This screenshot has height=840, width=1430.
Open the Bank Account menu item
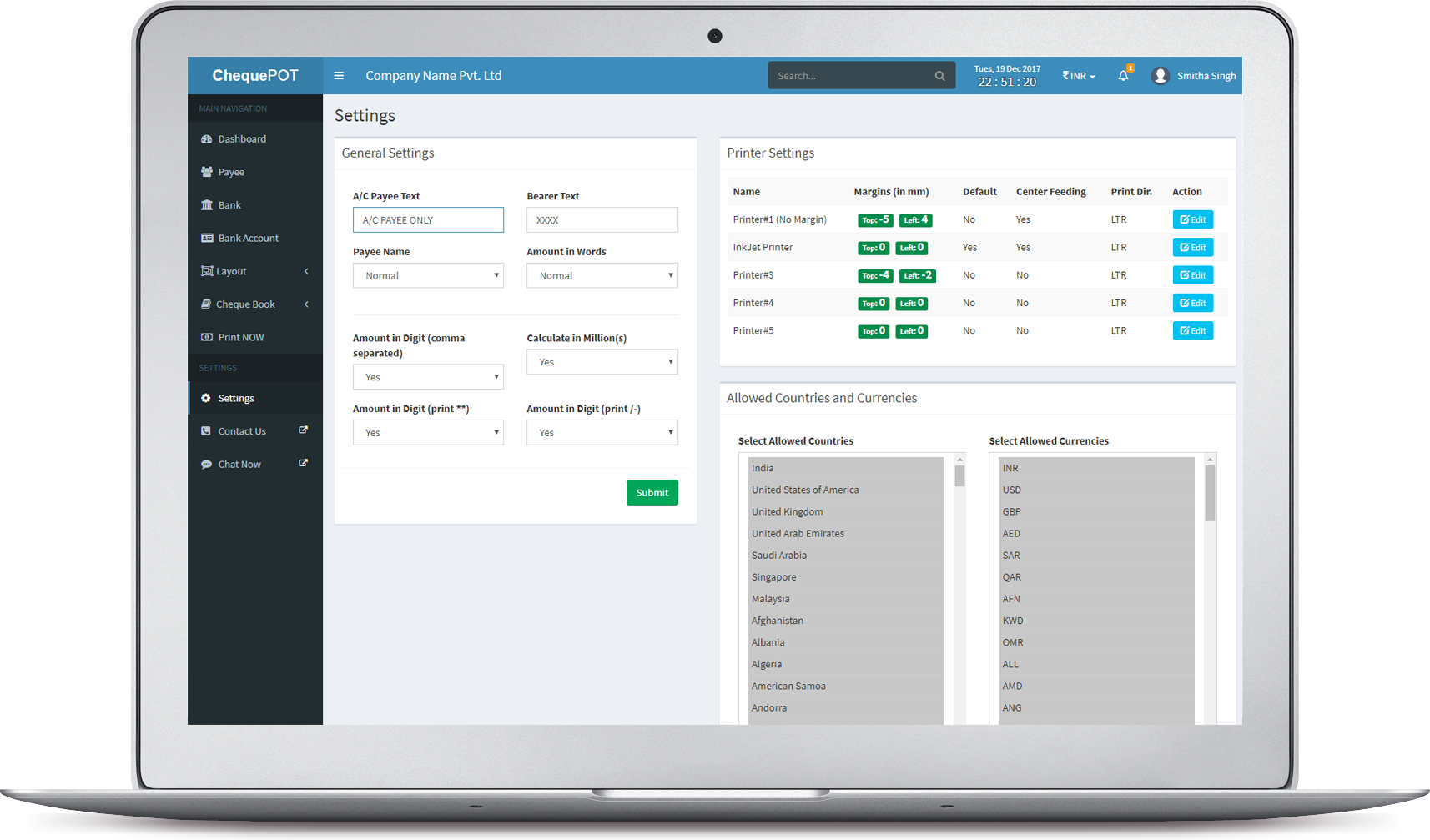(x=255, y=238)
